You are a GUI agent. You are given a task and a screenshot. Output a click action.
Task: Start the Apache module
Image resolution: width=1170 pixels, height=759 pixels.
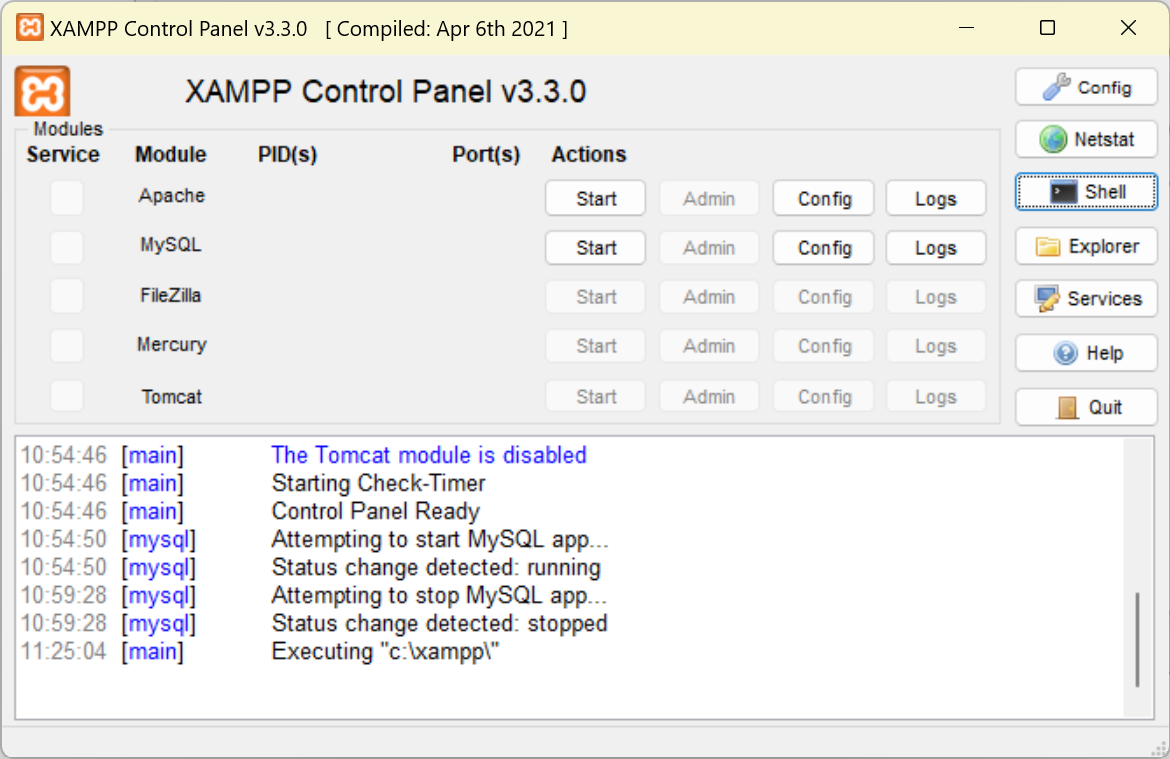point(596,199)
